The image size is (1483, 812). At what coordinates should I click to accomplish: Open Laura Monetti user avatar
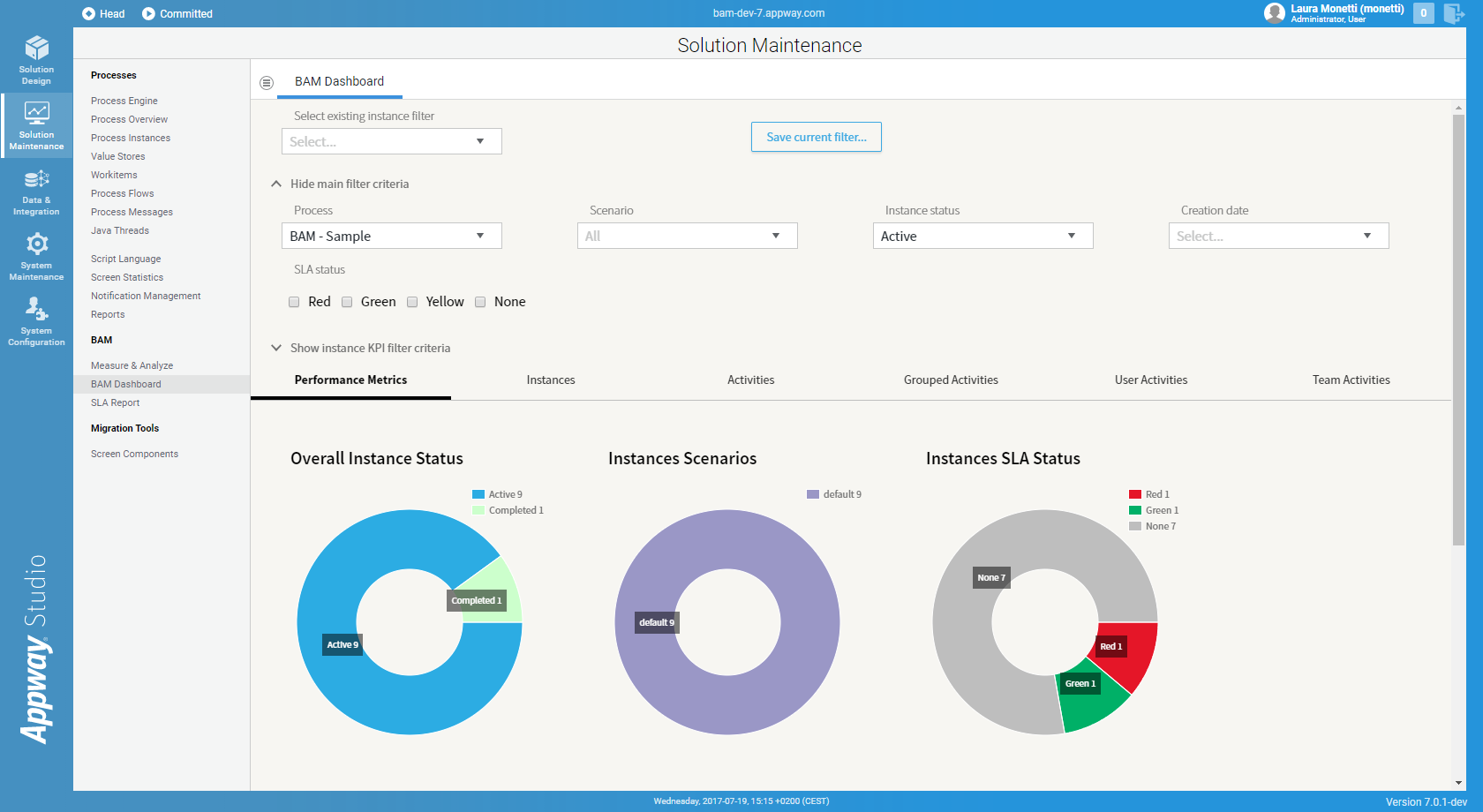click(1274, 12)
